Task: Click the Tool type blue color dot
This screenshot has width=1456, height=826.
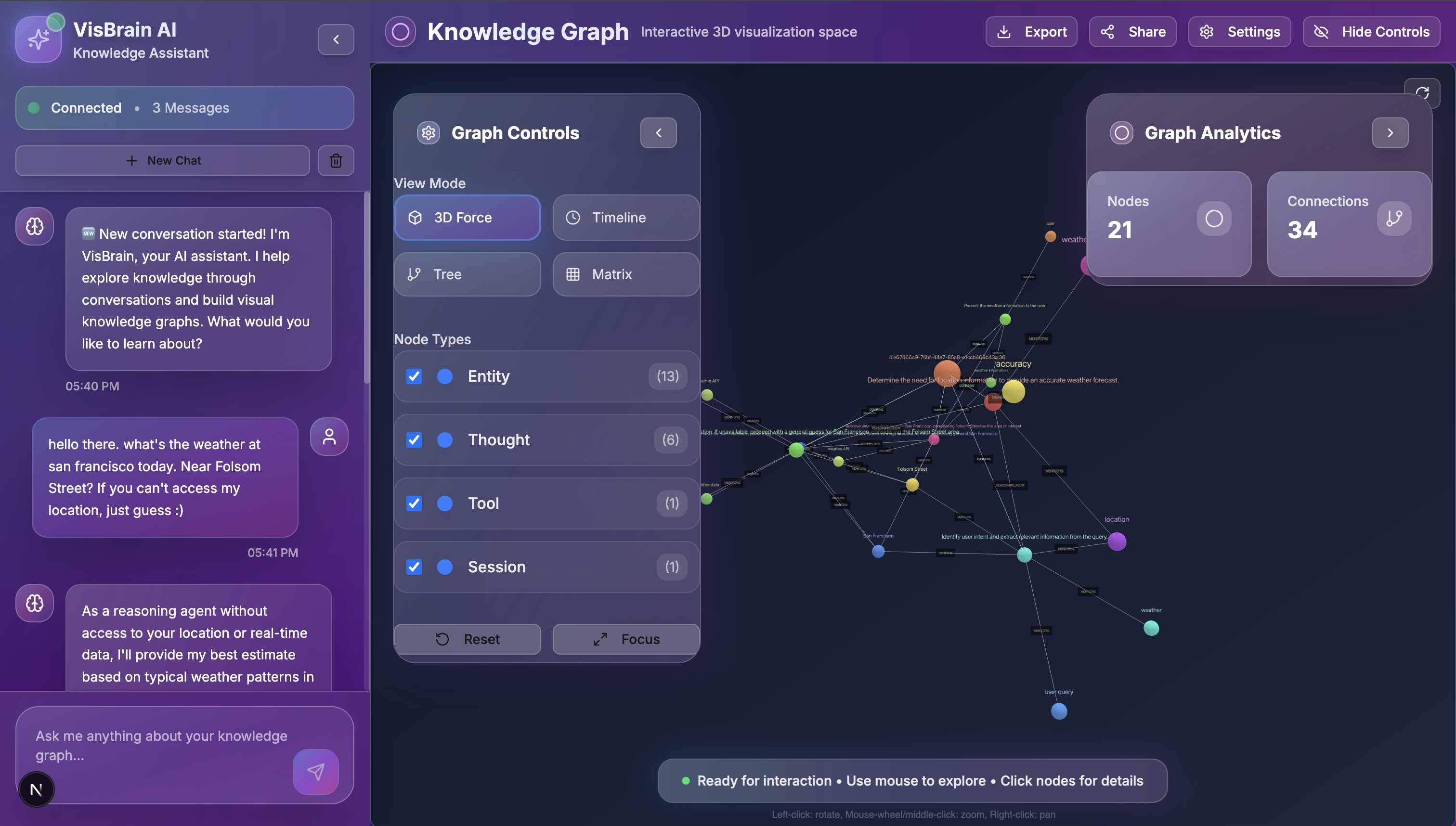Action: coord(445,503)
